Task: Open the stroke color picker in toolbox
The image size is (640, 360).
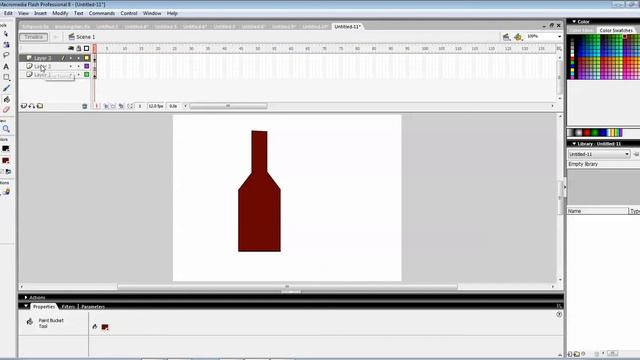Action: pos(6,149)
